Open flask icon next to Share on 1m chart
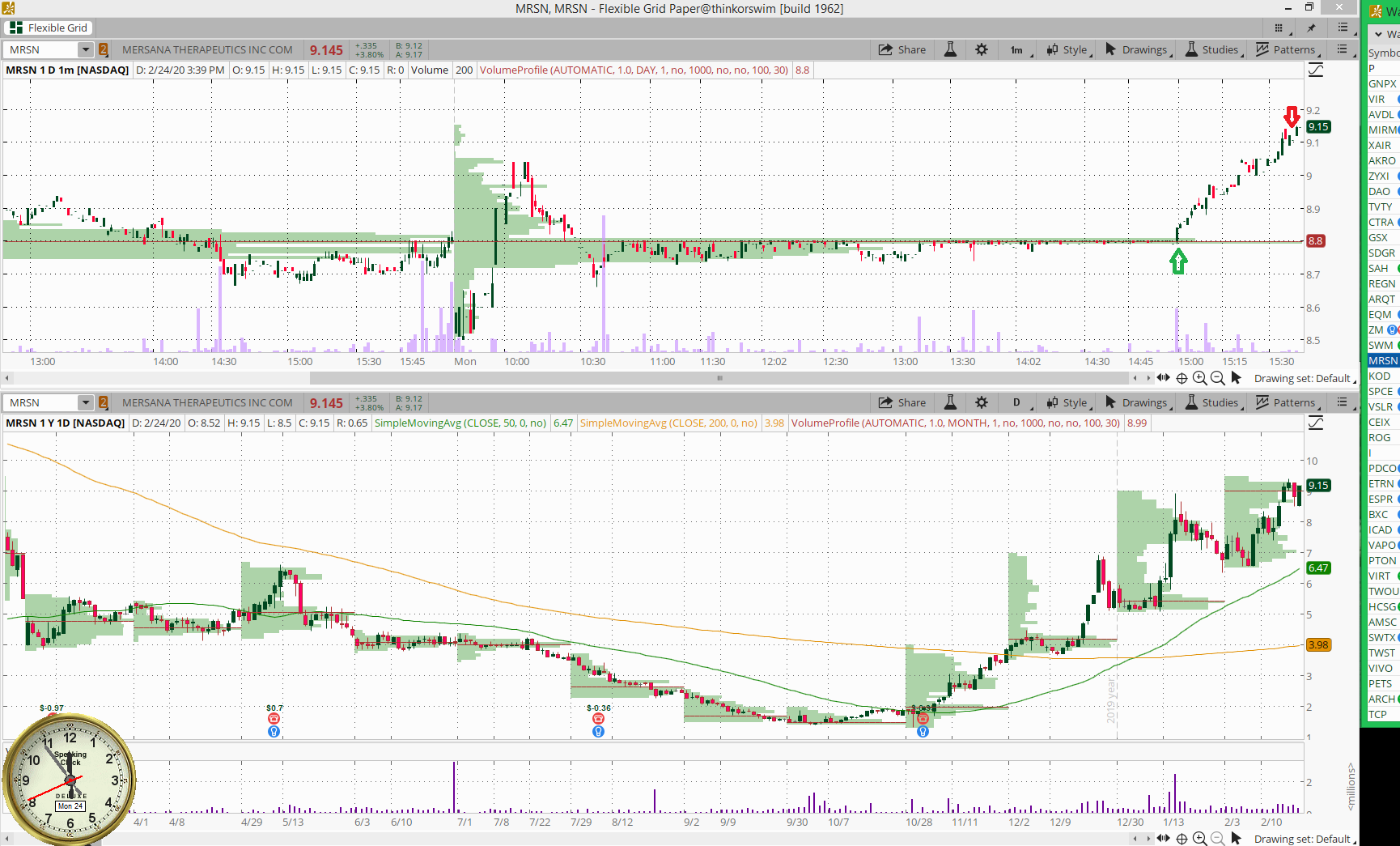The height and width of the screenshot is (846, 1400). pyautogui.click(x=951, y=49)
